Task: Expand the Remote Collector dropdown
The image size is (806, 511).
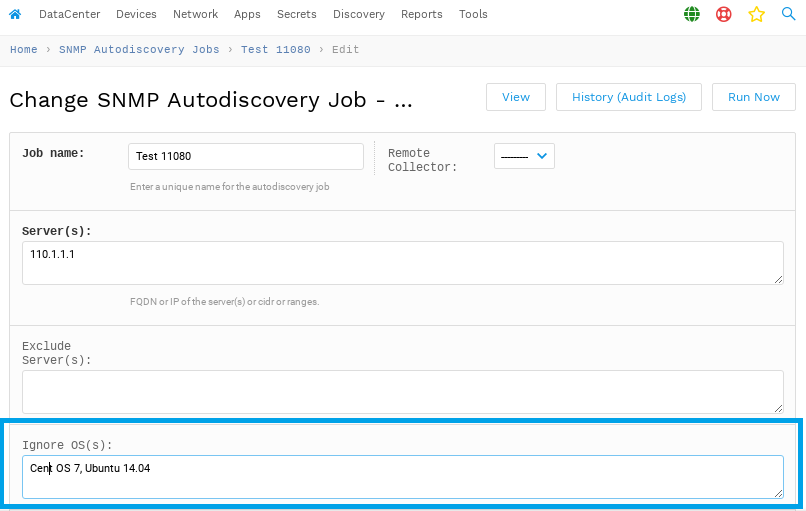Action: point(524,156)
